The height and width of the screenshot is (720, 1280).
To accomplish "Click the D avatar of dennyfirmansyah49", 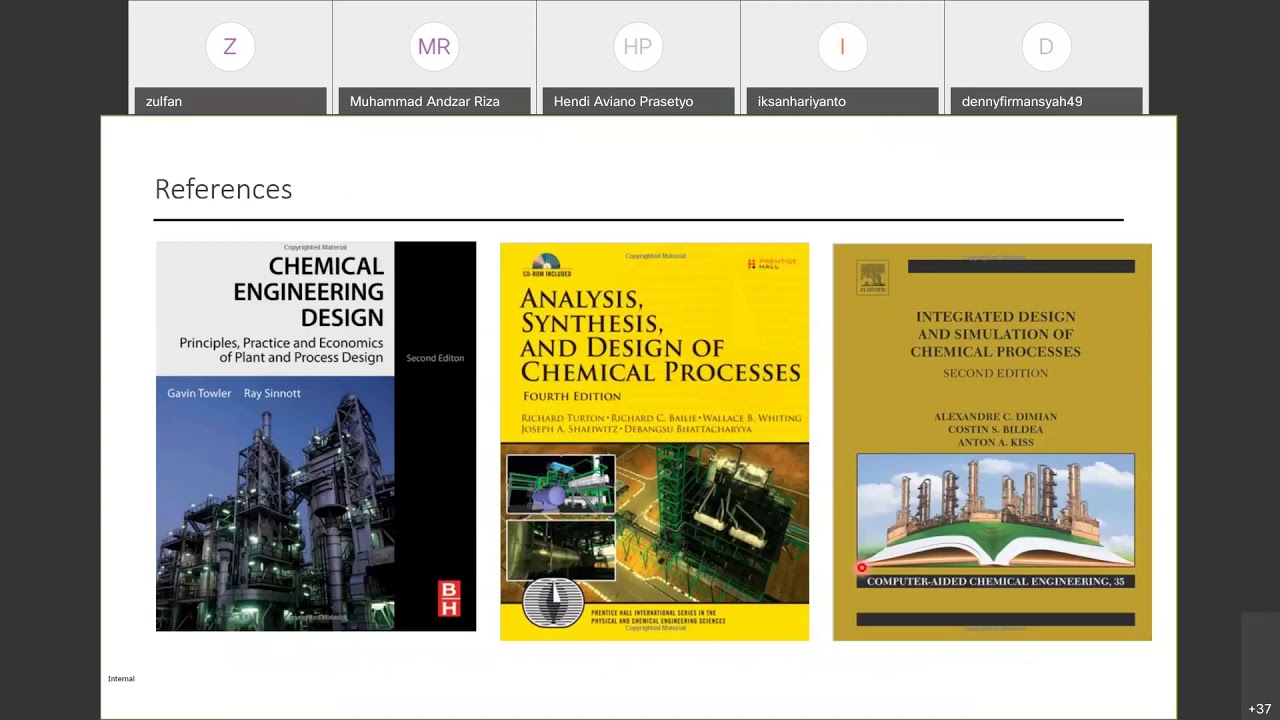I will 1046,47.
